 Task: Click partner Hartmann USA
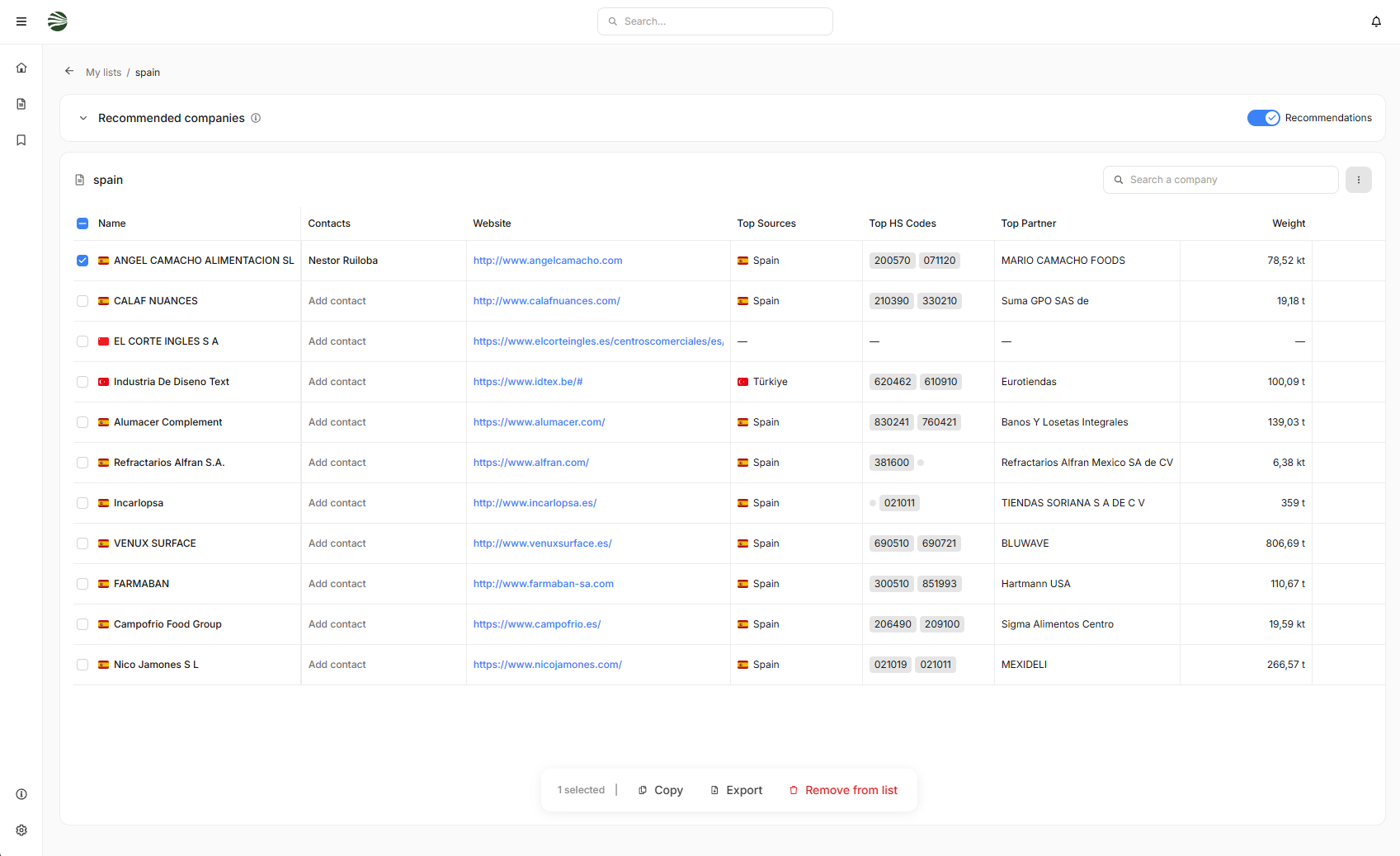1036,584
